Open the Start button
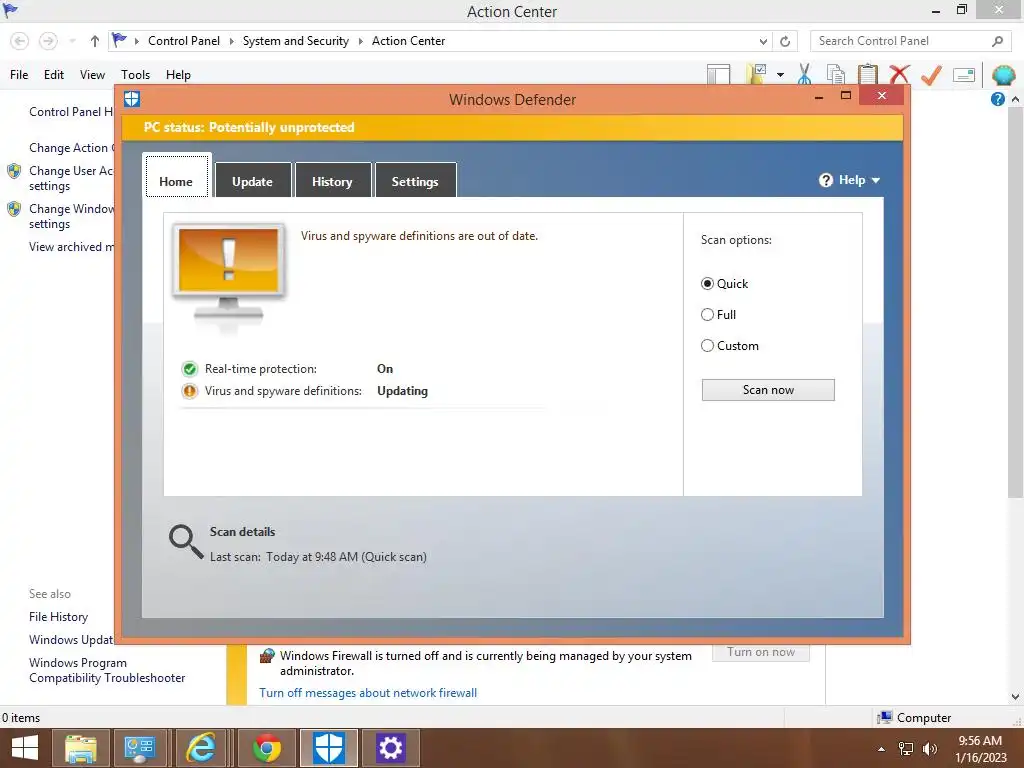The image size is (1024, 768). (25, 748)
